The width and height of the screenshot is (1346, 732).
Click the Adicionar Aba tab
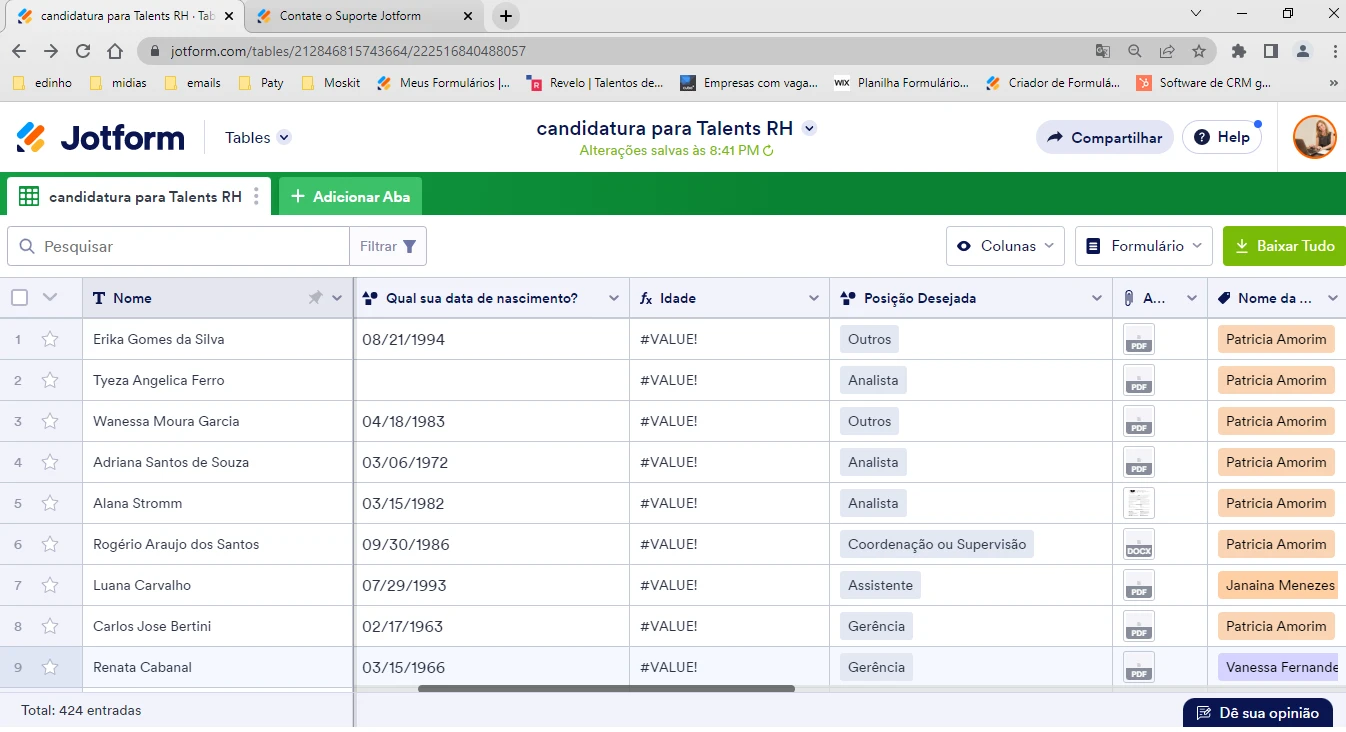[350, 196]
